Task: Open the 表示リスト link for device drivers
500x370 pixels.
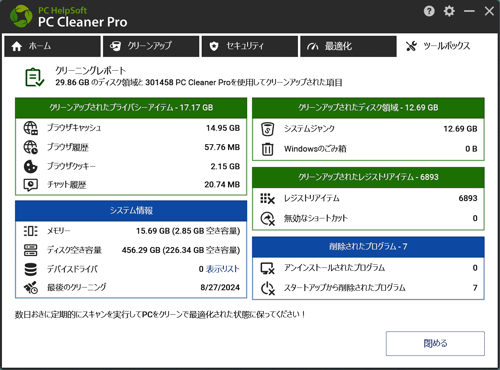Action: pos(223,269)
